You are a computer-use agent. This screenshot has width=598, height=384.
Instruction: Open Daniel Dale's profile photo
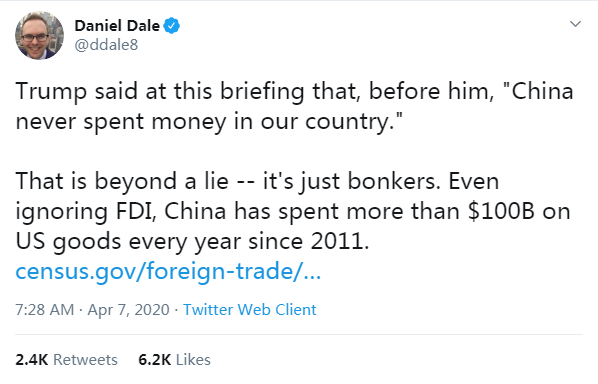click(39, 35)
